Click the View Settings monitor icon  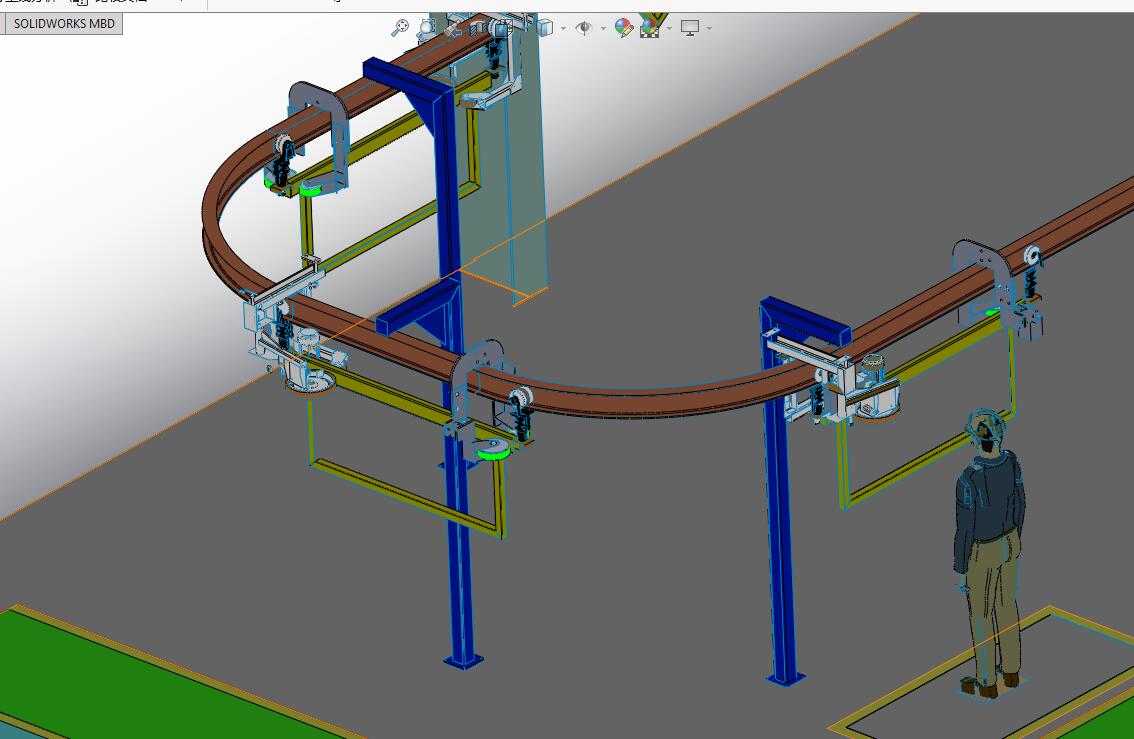pyautogui.click(x=690, y=28)
